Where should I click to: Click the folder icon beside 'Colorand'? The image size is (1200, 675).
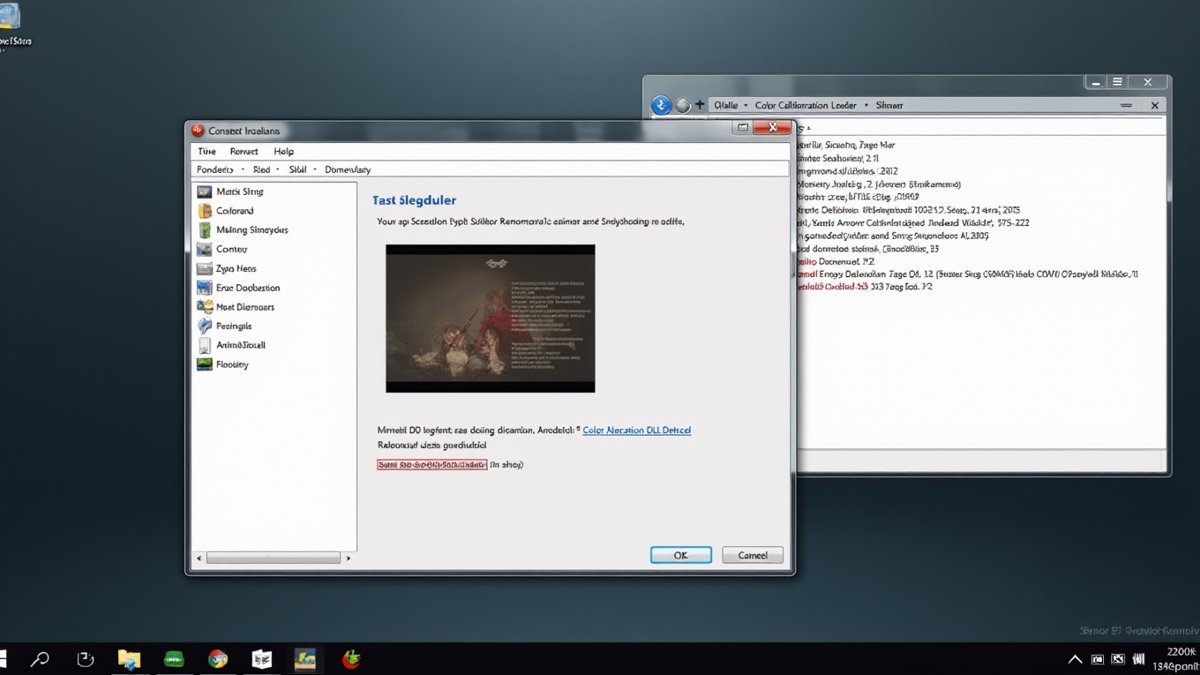[203, 211]
